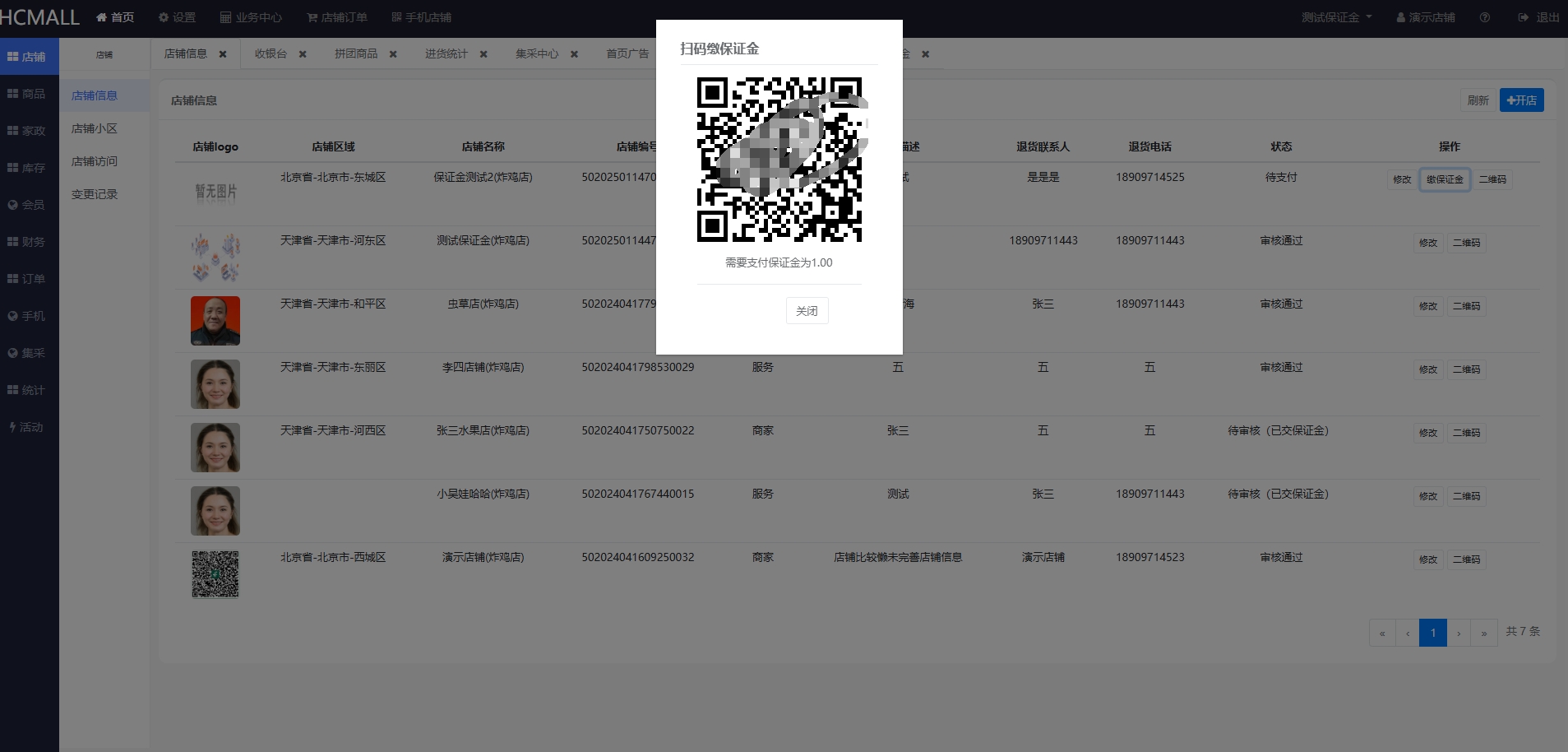Click the 演示店铺 user account link

point(1425,17)
